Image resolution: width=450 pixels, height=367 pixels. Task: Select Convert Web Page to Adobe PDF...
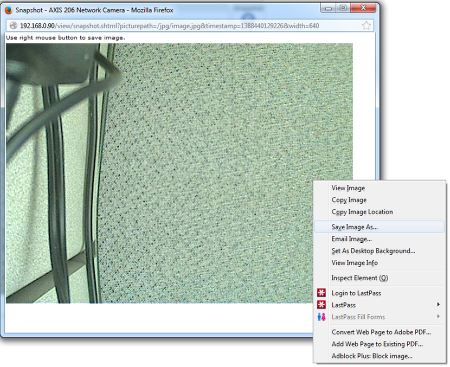click(381, 332)
